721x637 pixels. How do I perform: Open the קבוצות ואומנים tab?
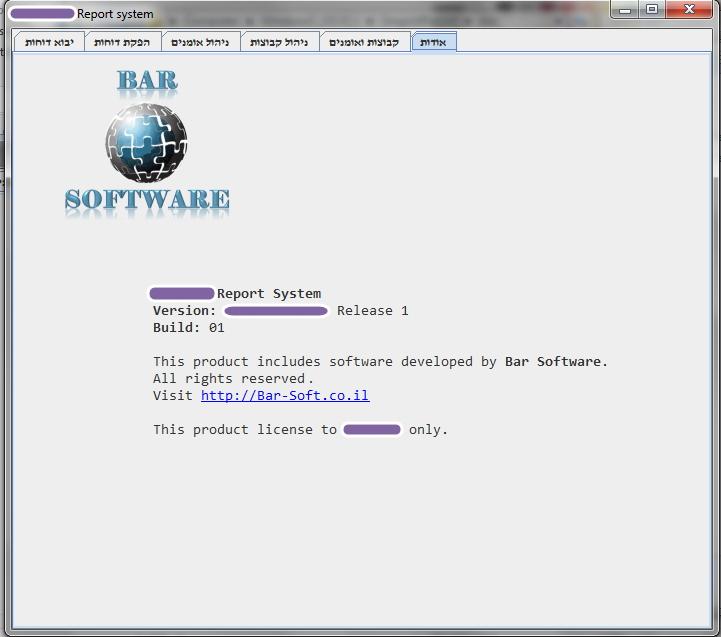tap(364, 42)
